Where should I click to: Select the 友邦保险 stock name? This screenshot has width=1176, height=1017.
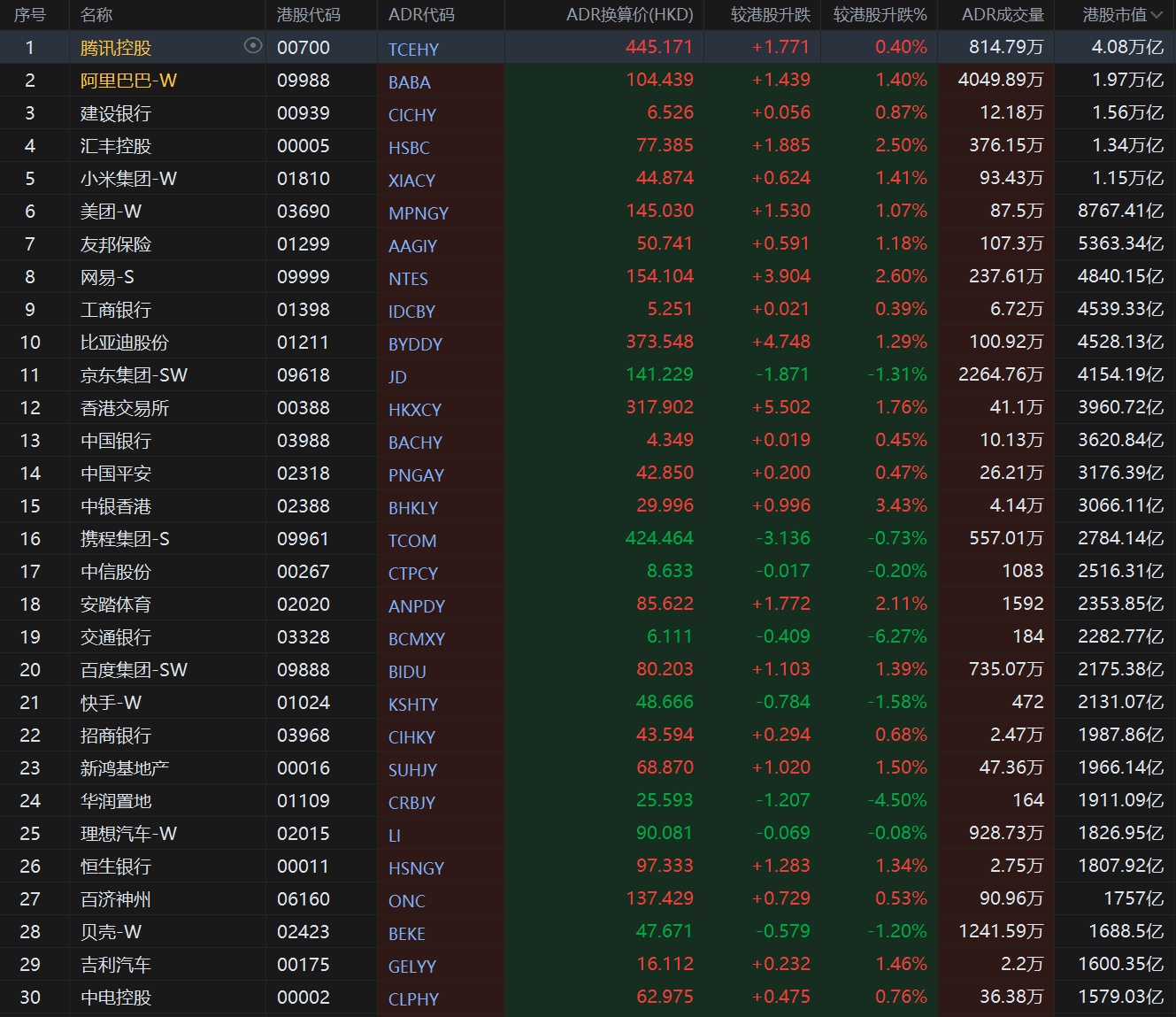tap(116, 244)
